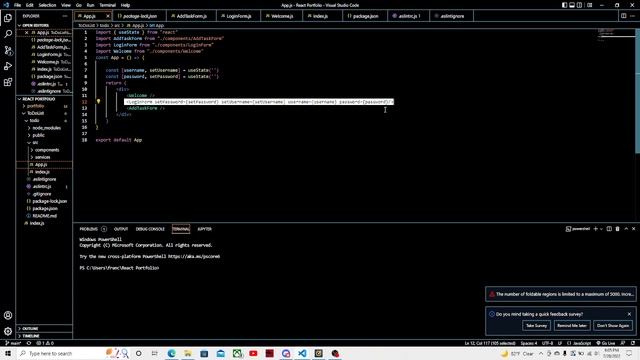Open Windows Start menu

[x=8, y=353]
